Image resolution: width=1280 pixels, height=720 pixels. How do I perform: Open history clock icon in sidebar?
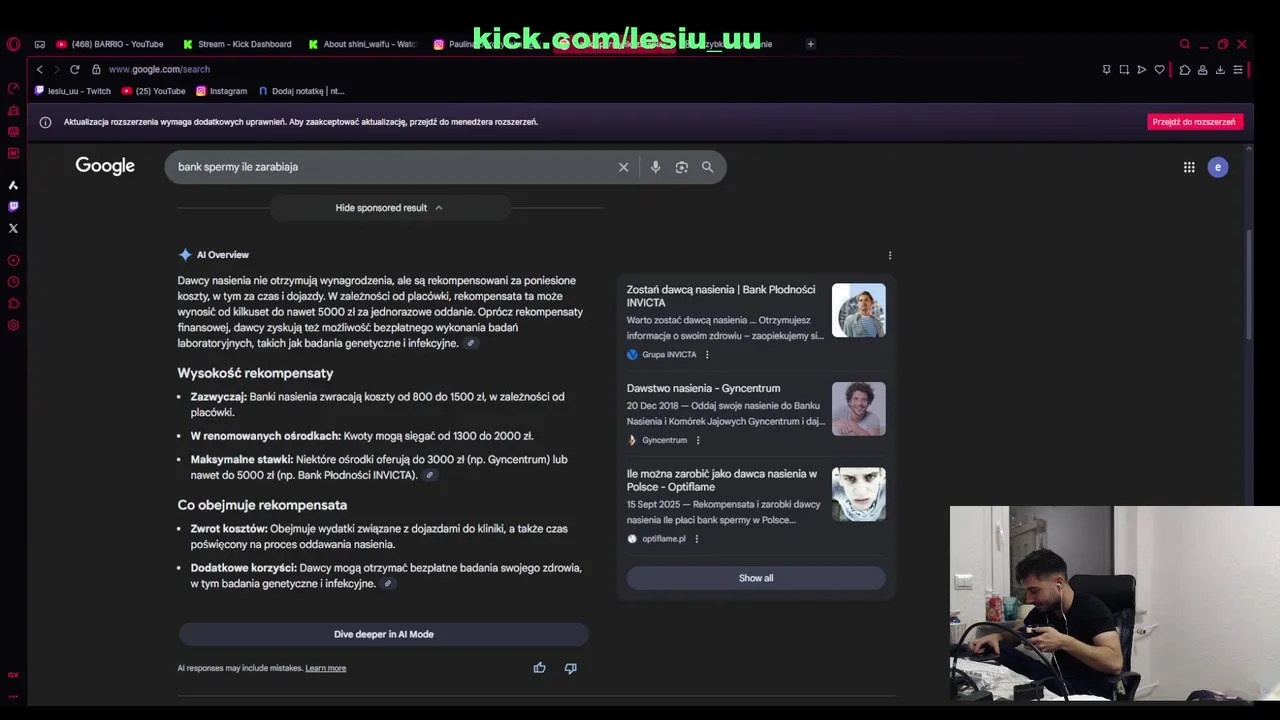point(13,282)
